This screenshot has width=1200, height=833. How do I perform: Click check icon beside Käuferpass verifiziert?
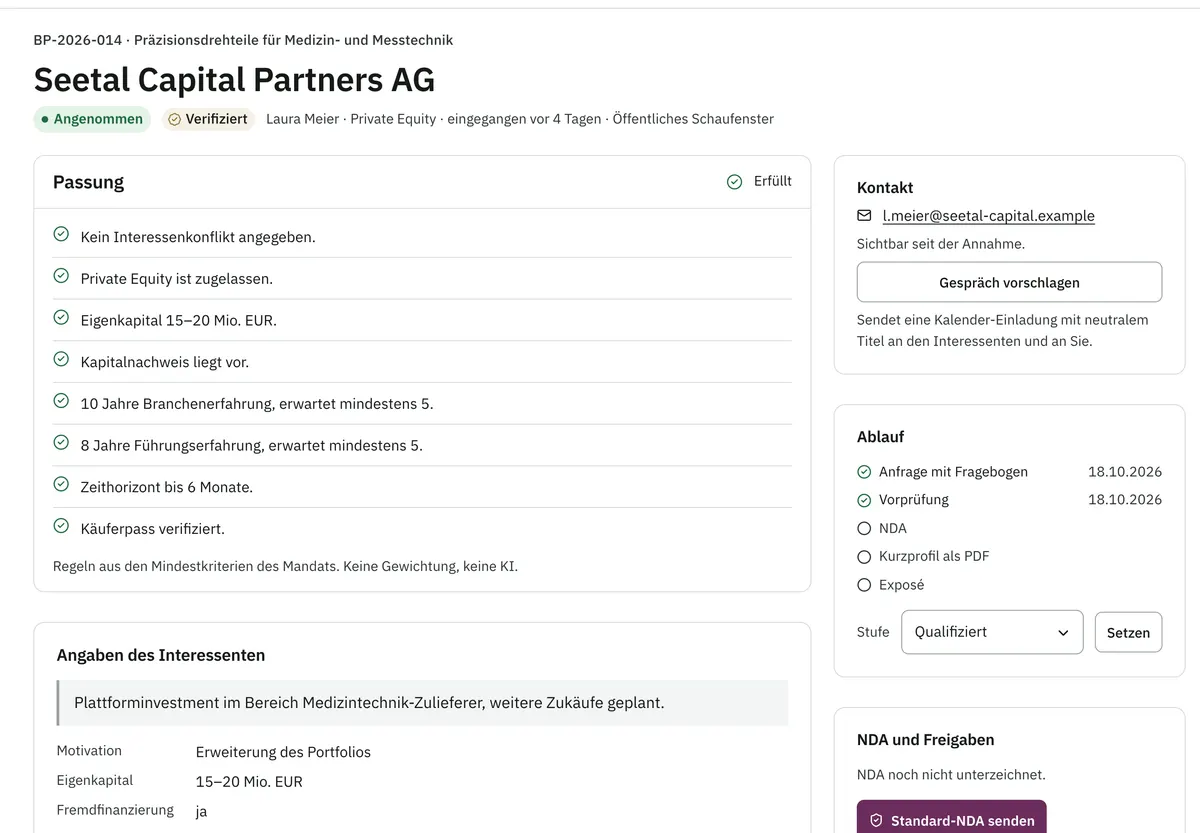pos(61,525)
